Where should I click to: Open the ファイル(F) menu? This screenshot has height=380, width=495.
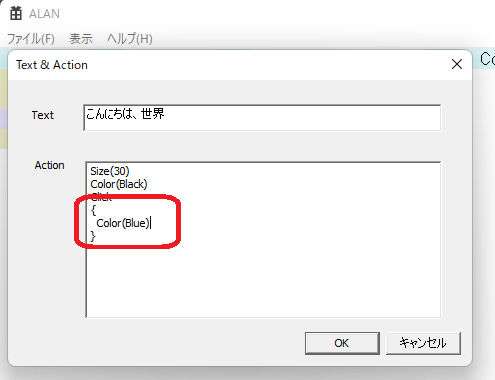pyautogui.click(x=31, y=39)
